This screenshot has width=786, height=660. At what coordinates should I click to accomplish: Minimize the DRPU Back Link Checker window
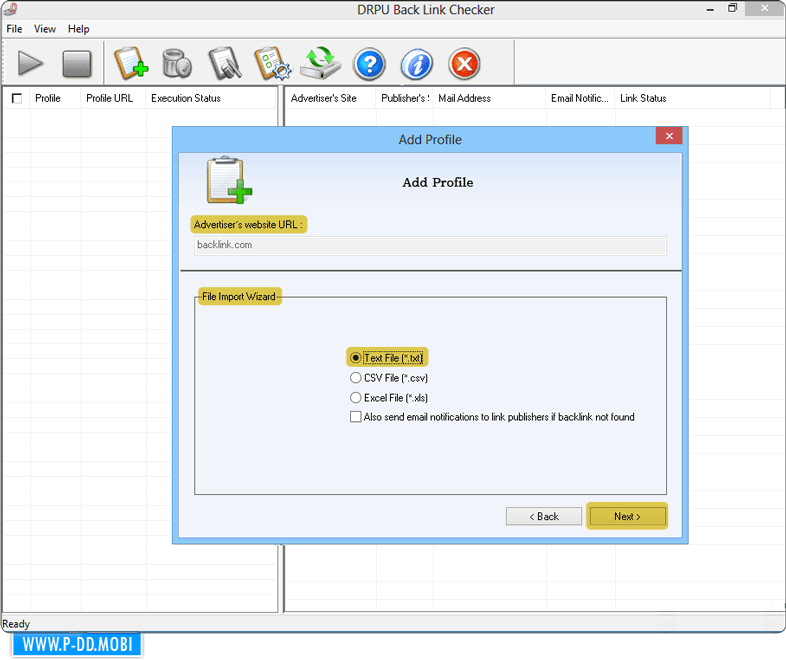(x=710, y=9)
